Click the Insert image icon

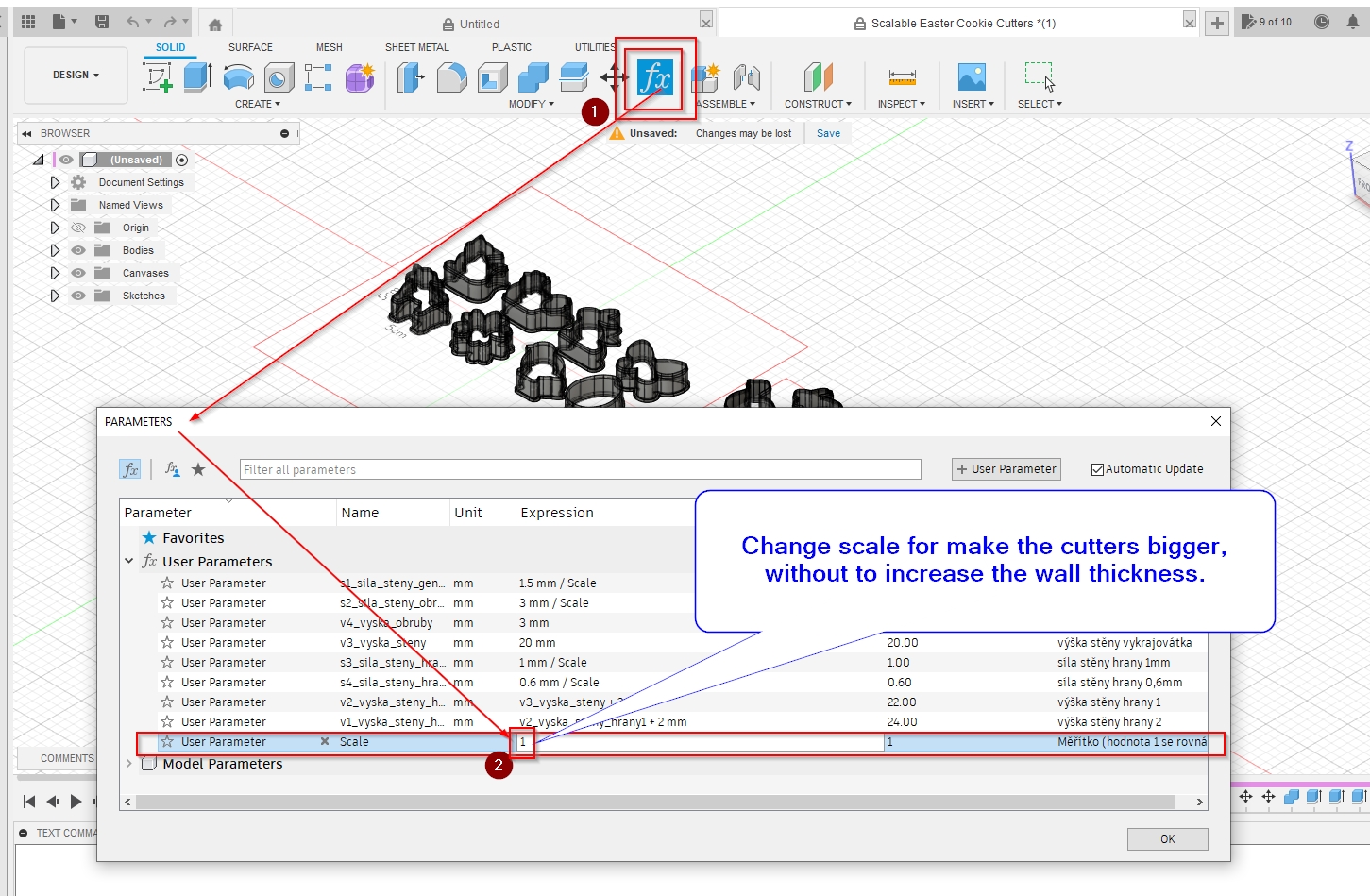[x=972, y=77]
